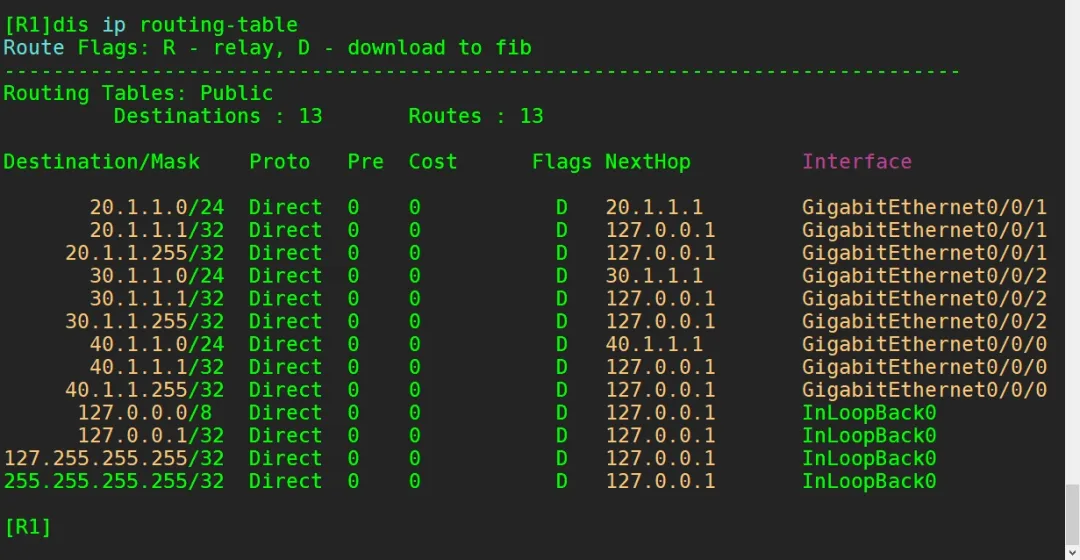Viewport: 1080px width, 560px height.
Task: Click the Destination/Mask column header
Action: pos(102,162)
